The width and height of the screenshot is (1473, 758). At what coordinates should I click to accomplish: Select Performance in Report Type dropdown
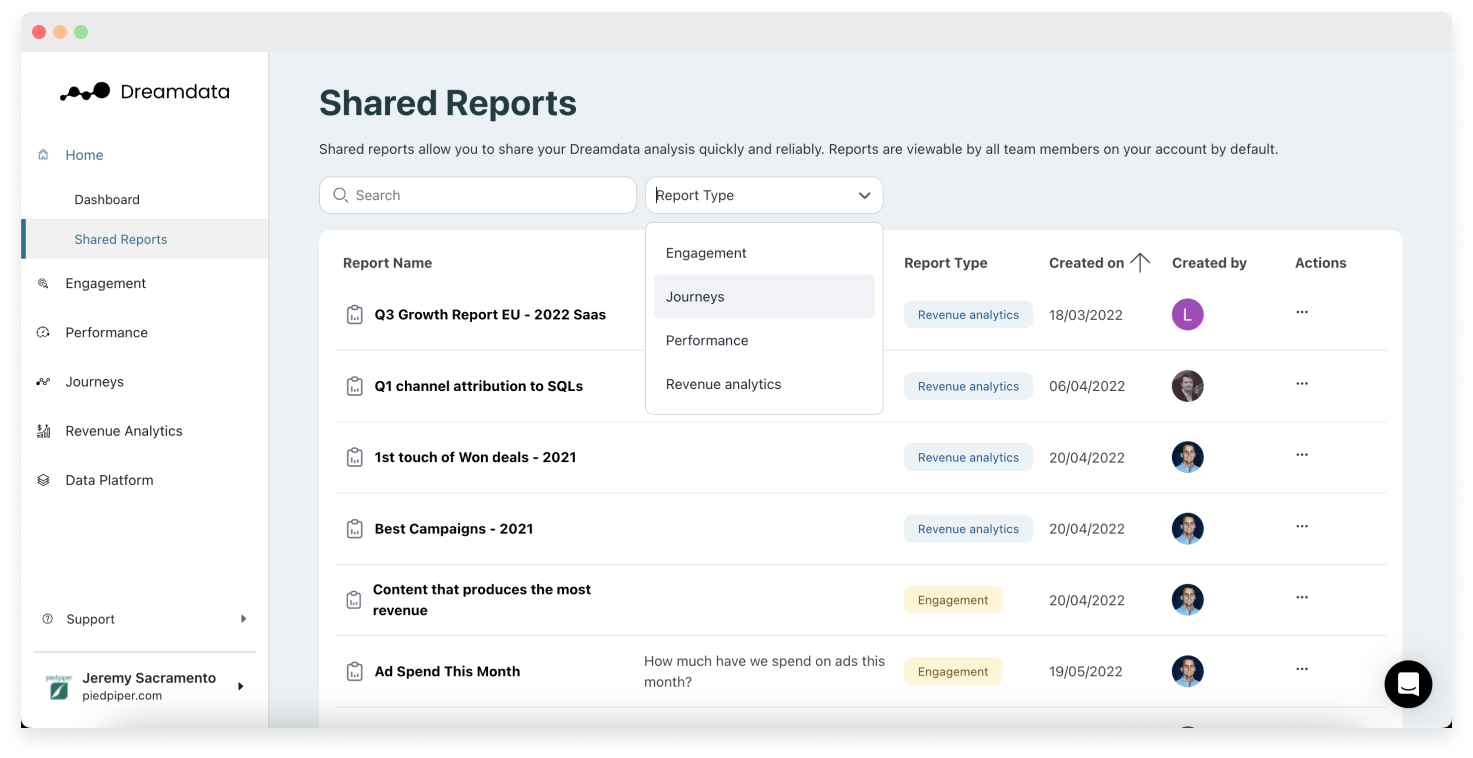tap(764, 341)
